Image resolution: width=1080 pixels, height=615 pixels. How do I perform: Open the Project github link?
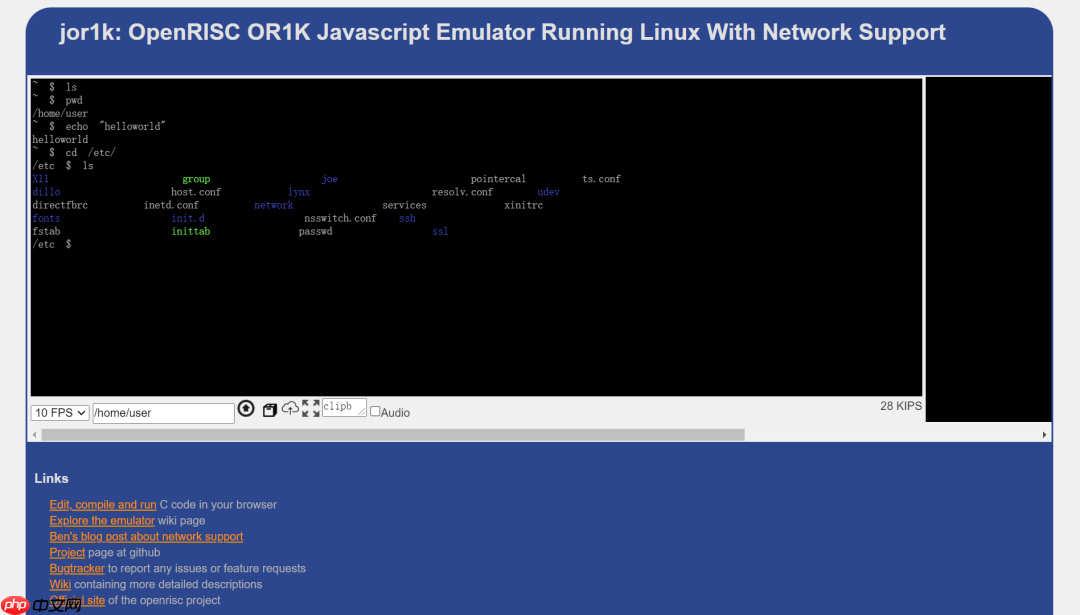point(67,552)
